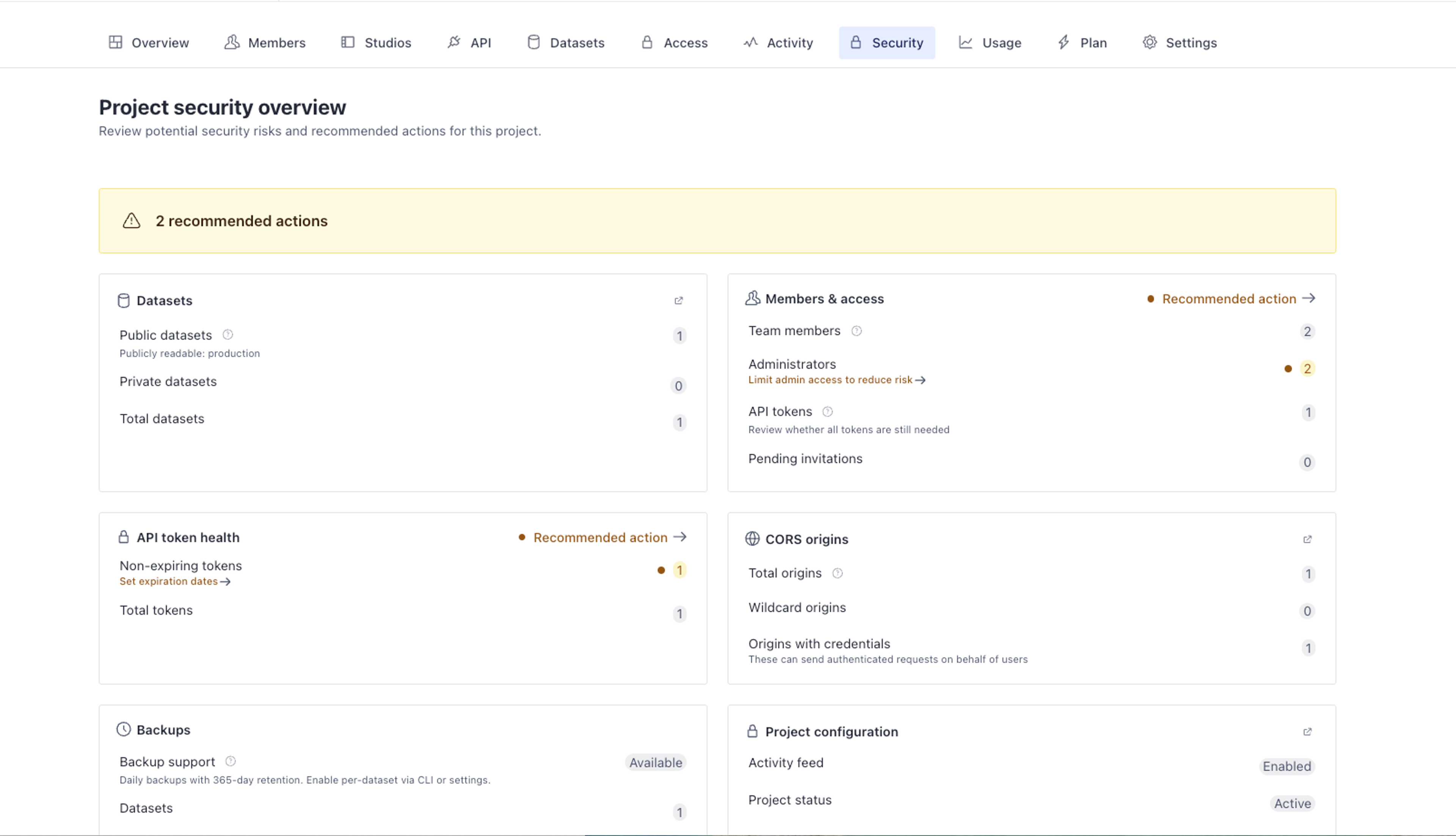Click the Enabled badge for Activity feed
Image resolution: width=1456 pixels, height=836 pixels.
click(1287, 767)
